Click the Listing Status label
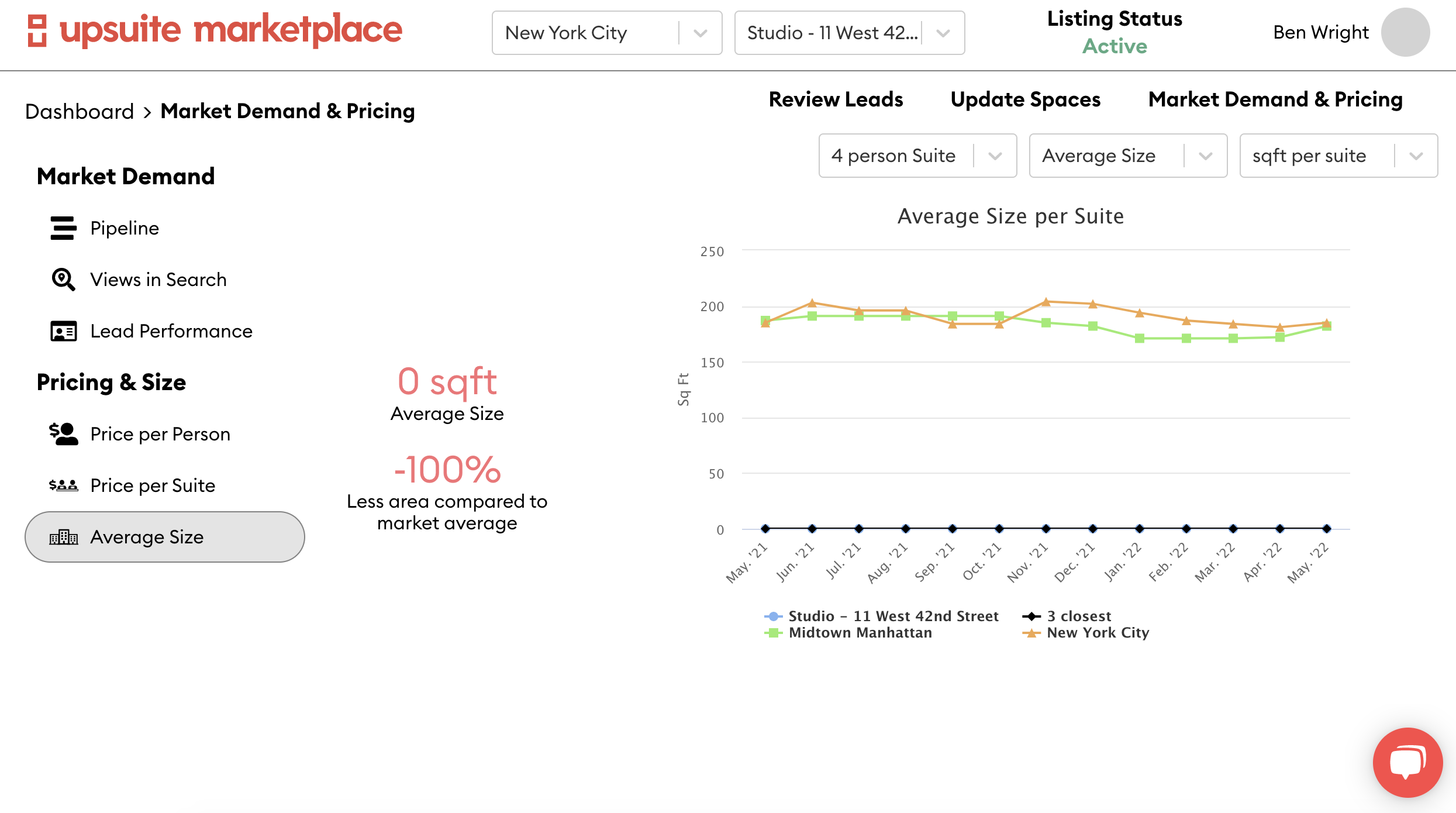This screenshot has height=813, width=1456. pyautogui.click(x=1115, y=19)
